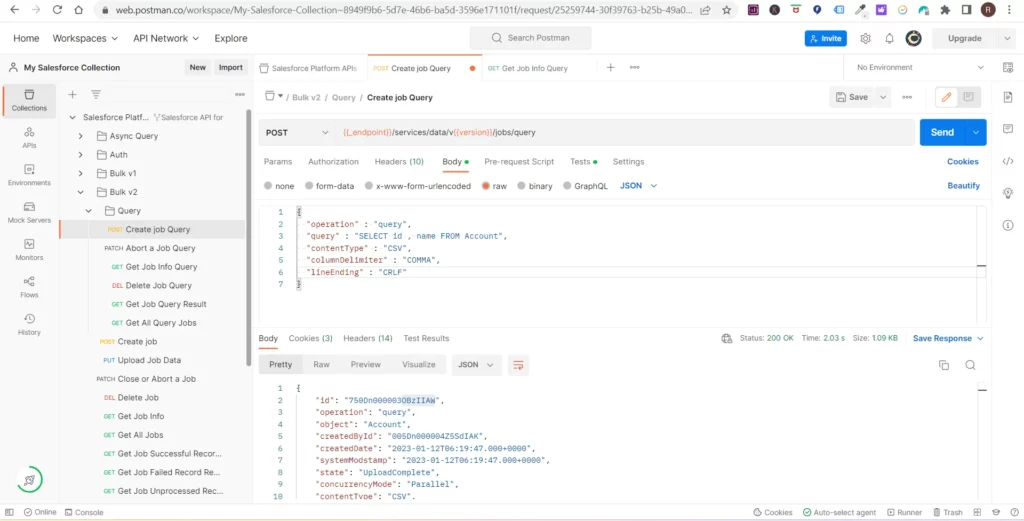Open code snippet icon in right sidebar
The height and width of the screenshot is (521, 1024).
click(x=1008, y=161)
